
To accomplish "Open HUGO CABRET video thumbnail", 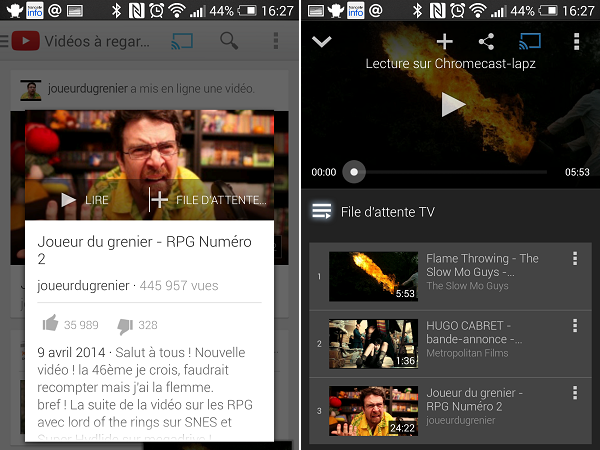I will click(373, 344).
